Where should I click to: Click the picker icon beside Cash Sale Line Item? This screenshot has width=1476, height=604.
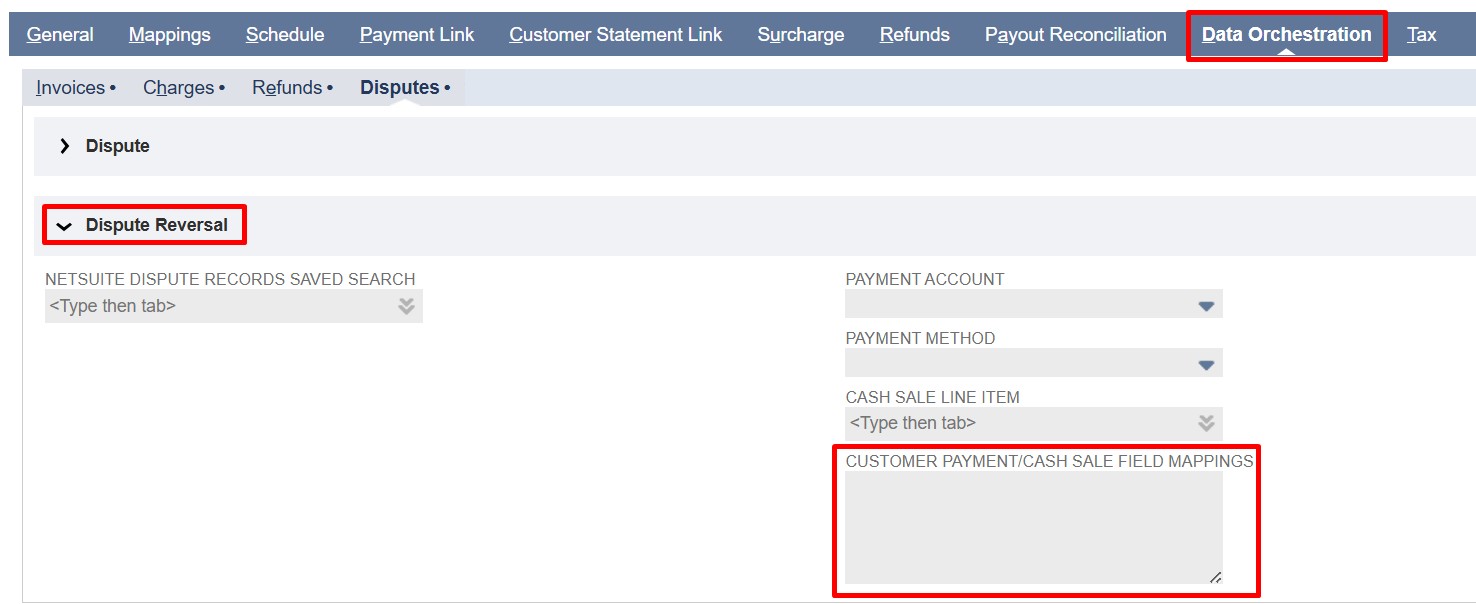(1207, 422)
